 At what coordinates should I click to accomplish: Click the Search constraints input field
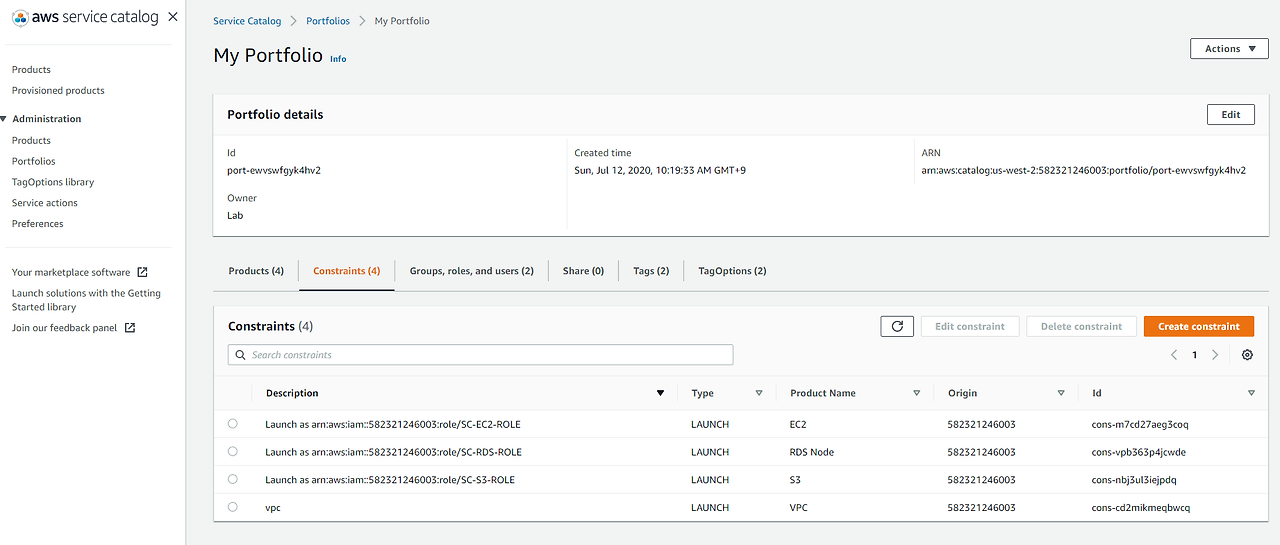tap(480, 355)
